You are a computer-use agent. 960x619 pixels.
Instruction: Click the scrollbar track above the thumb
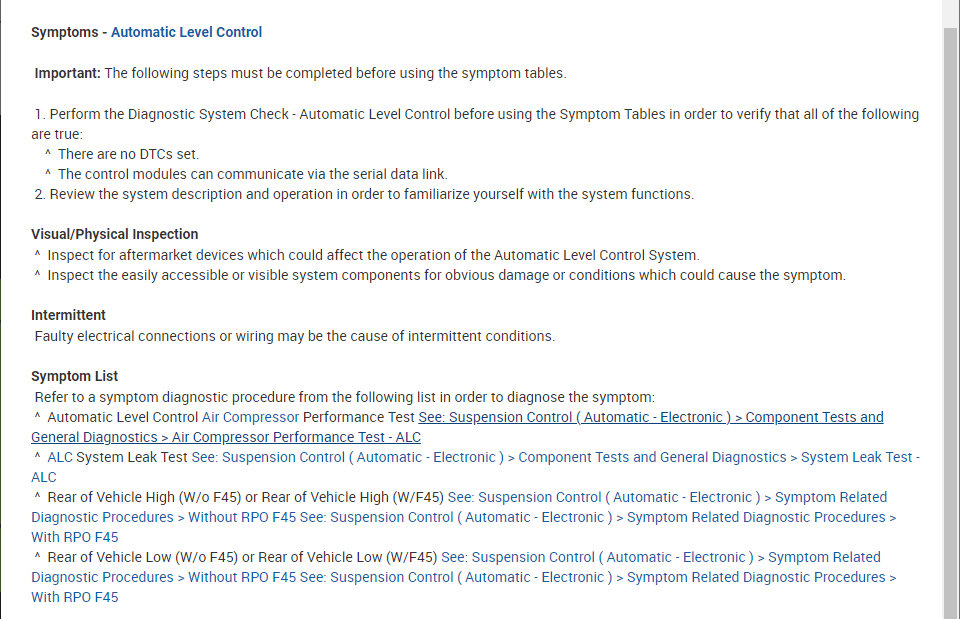click(x=951, y=12)
